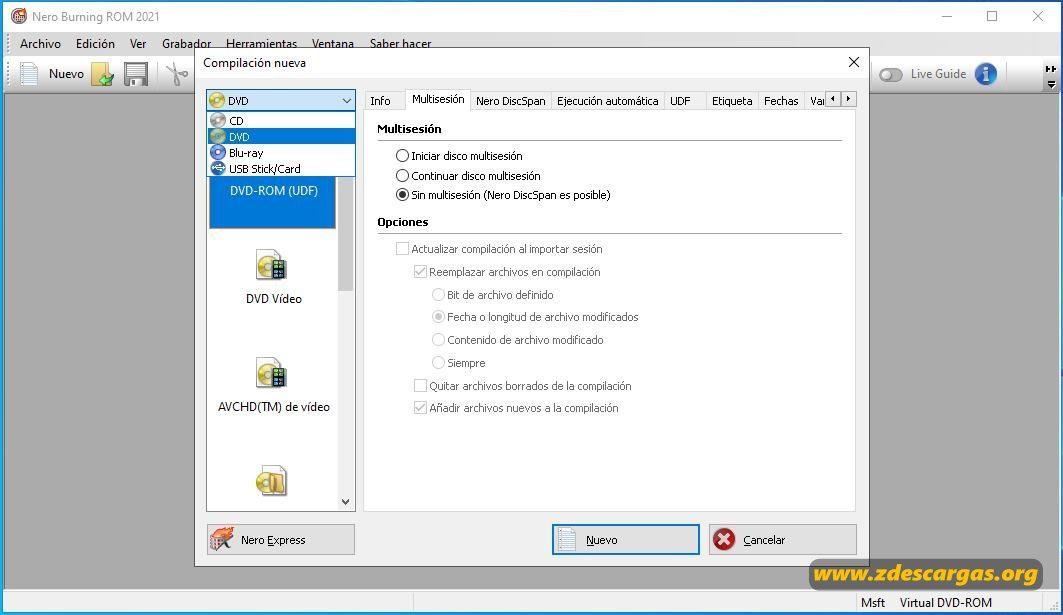Toggle Reemplazar archivos en compilación checkbox
Screen dimensions: 1063x615
click(x=420, y=272)
